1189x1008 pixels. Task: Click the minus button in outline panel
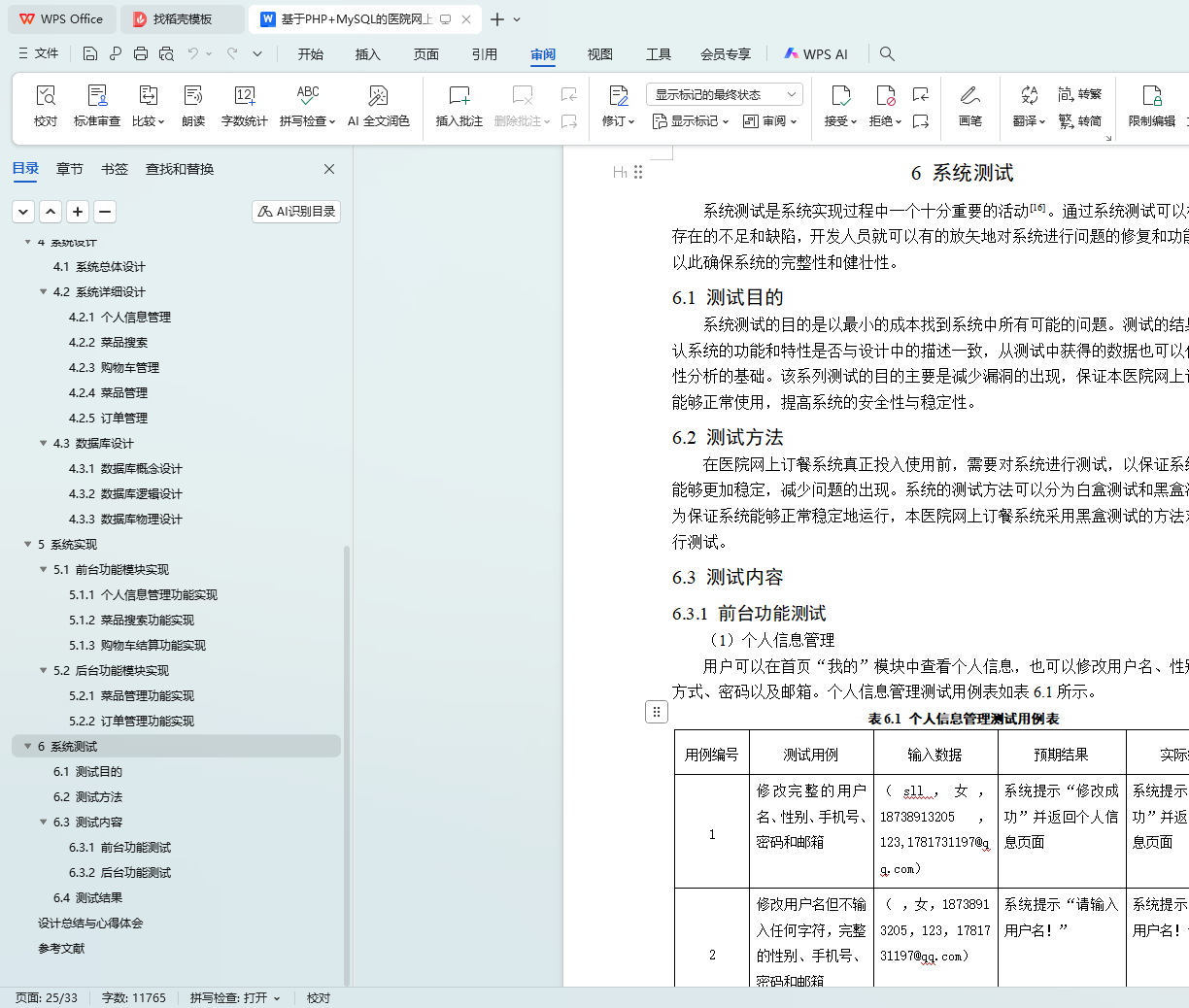(105, 211)
